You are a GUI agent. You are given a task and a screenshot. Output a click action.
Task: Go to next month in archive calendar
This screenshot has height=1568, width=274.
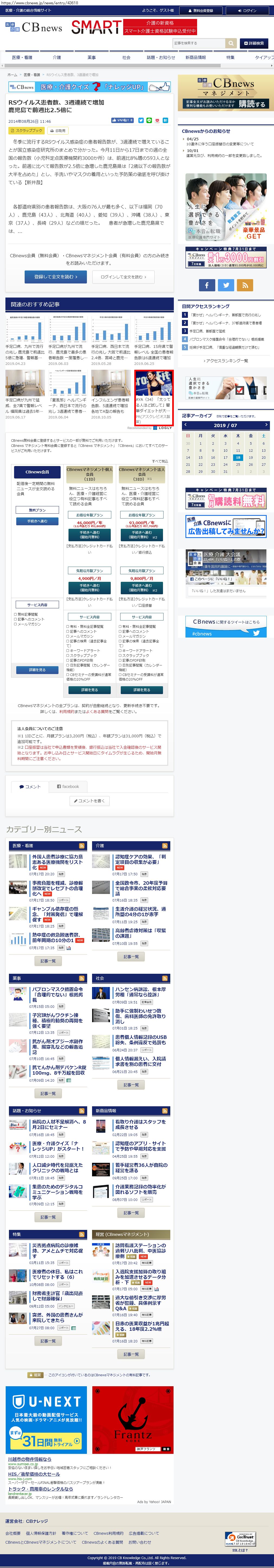click(266, 425)
